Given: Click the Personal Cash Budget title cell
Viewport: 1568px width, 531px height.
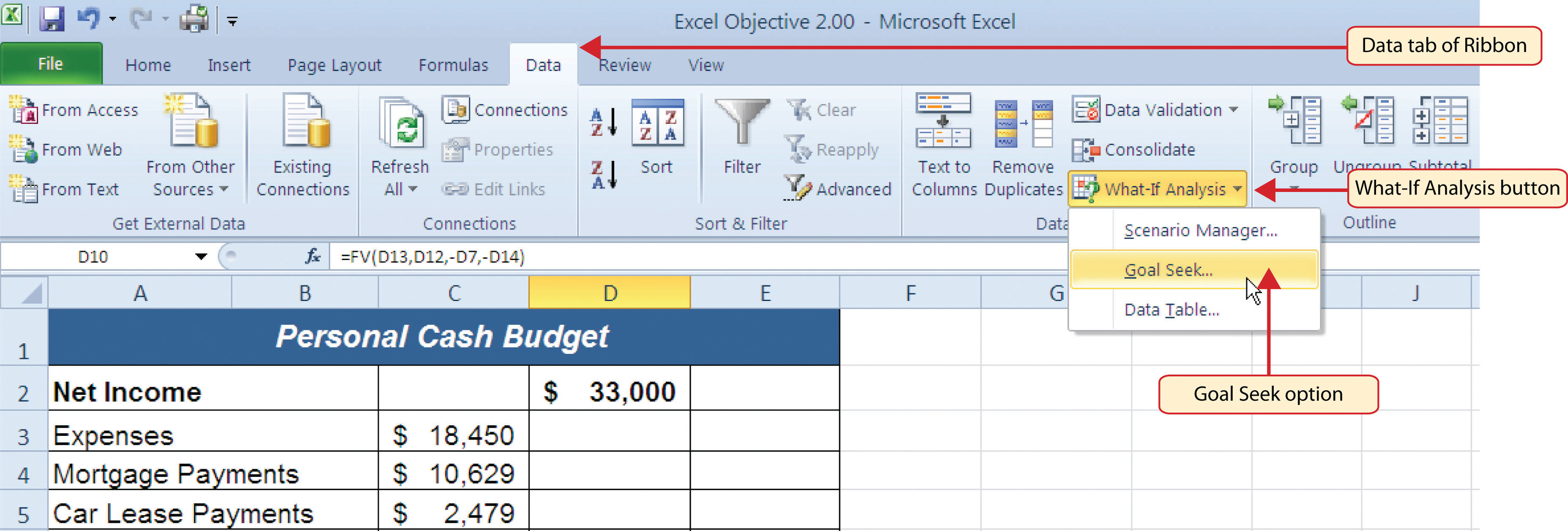Looking at the screenshot, I should [x=444, y=337].
